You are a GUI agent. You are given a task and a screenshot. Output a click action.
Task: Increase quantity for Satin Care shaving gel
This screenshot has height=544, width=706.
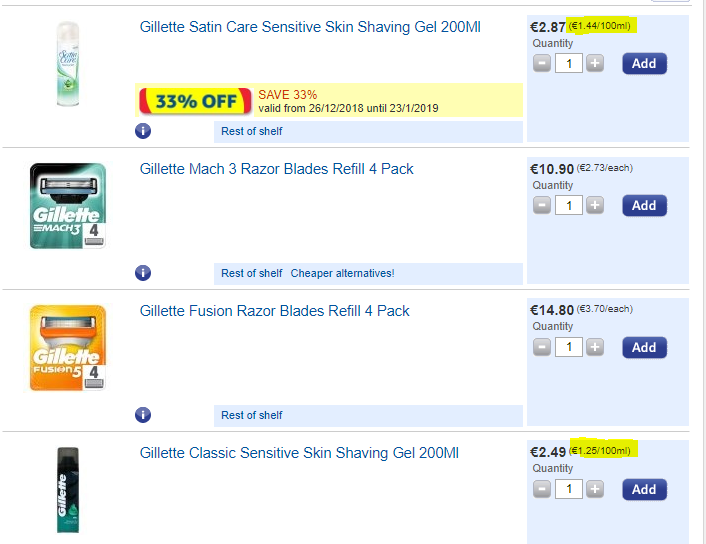(595, 64)
